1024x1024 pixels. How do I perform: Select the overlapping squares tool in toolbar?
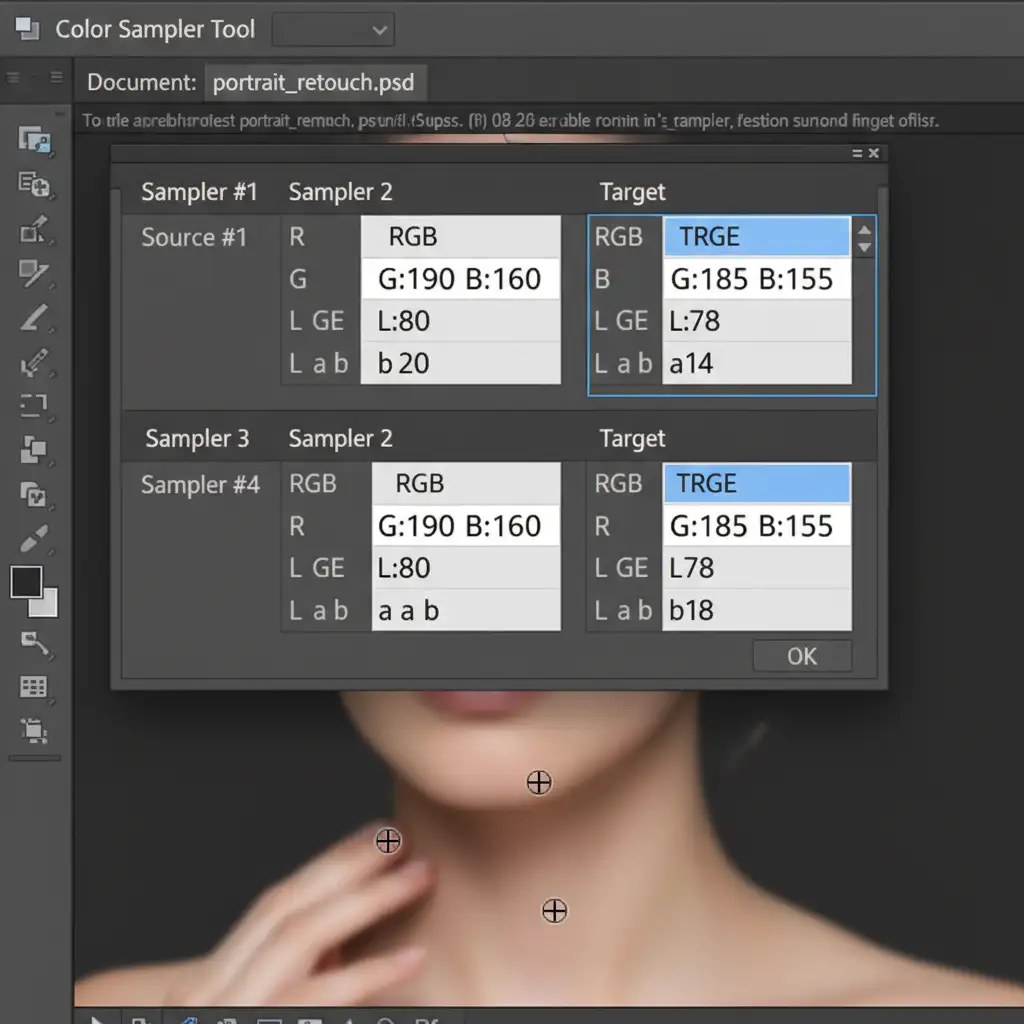pos(34,451)
